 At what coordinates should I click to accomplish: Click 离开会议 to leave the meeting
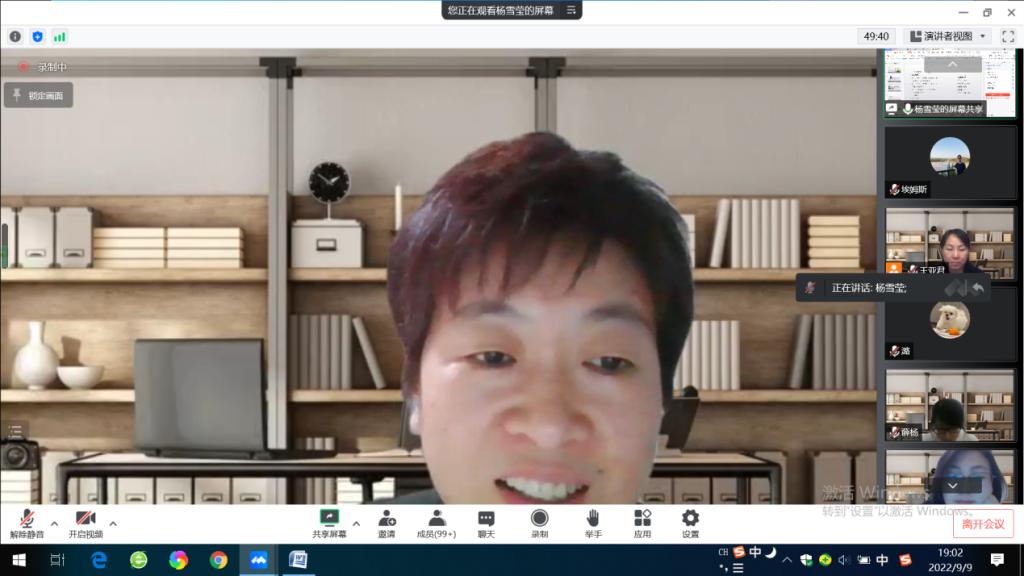pyautogui.click(x=983, y=523)
